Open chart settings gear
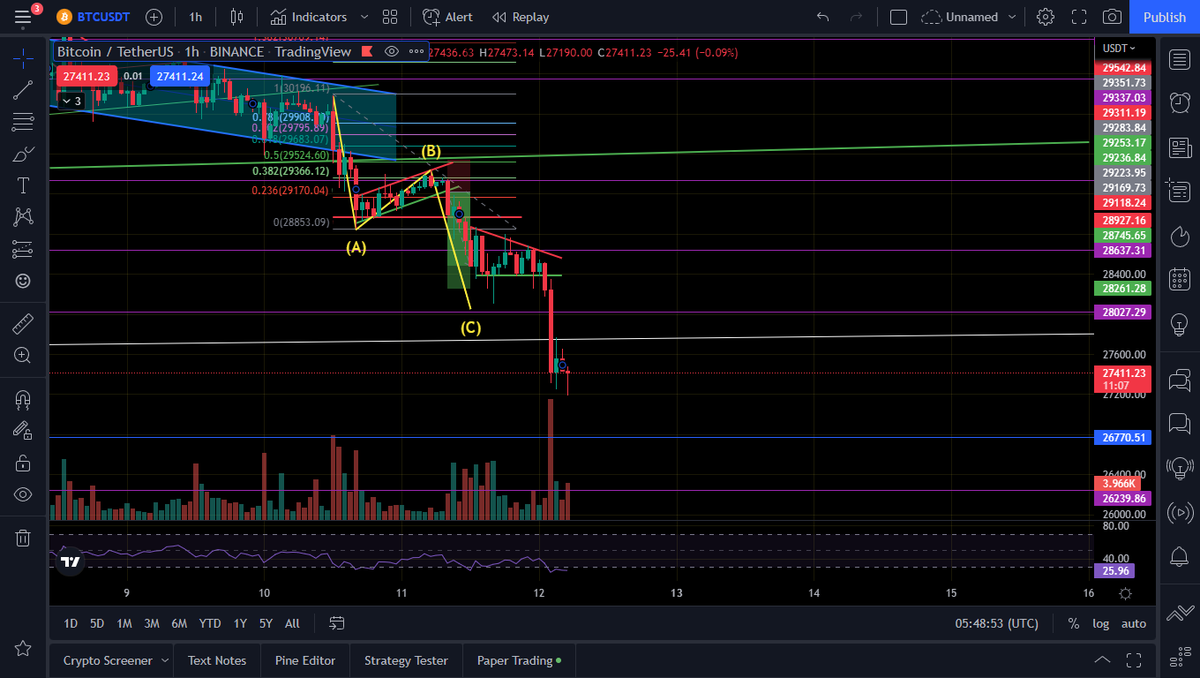Image resolution: width=1200 pixels, height=678 pixels. pos(1046,17)
